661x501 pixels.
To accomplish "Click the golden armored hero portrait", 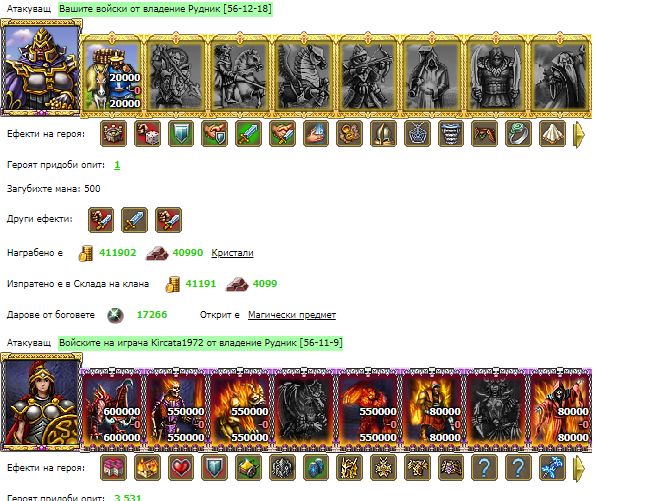I will [x=41, y=67].
